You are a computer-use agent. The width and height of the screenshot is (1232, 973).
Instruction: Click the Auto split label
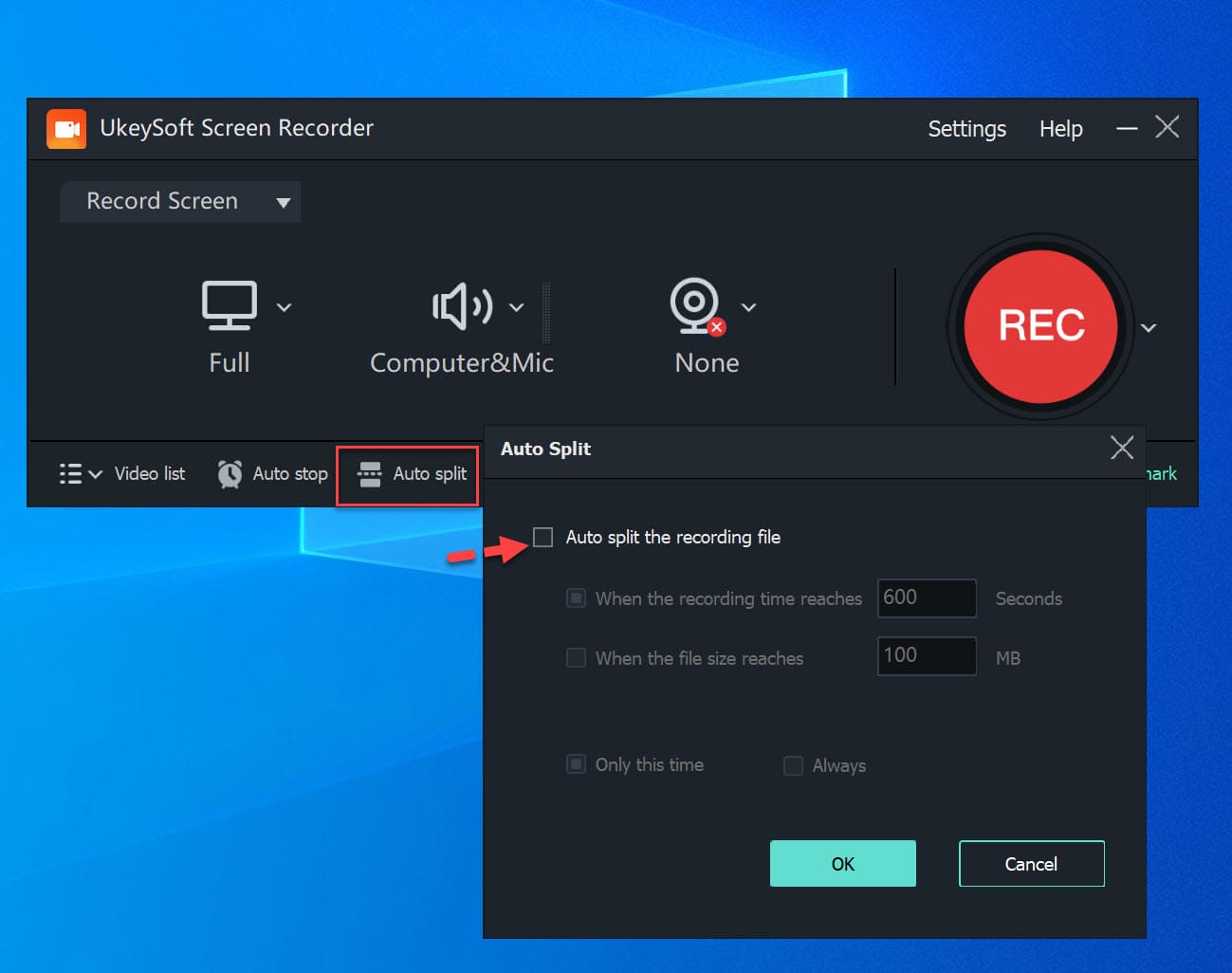coord(430,473)
